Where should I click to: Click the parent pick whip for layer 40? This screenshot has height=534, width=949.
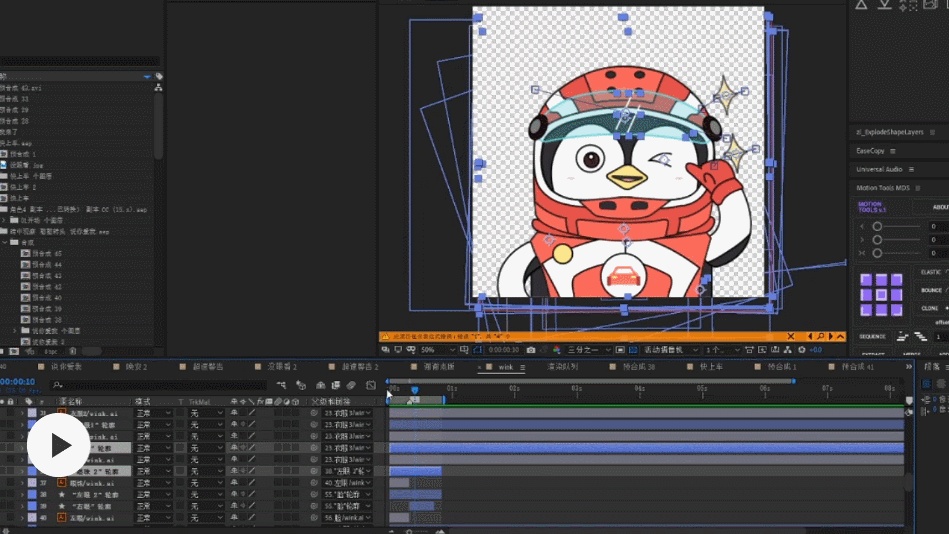click(314, 518)
